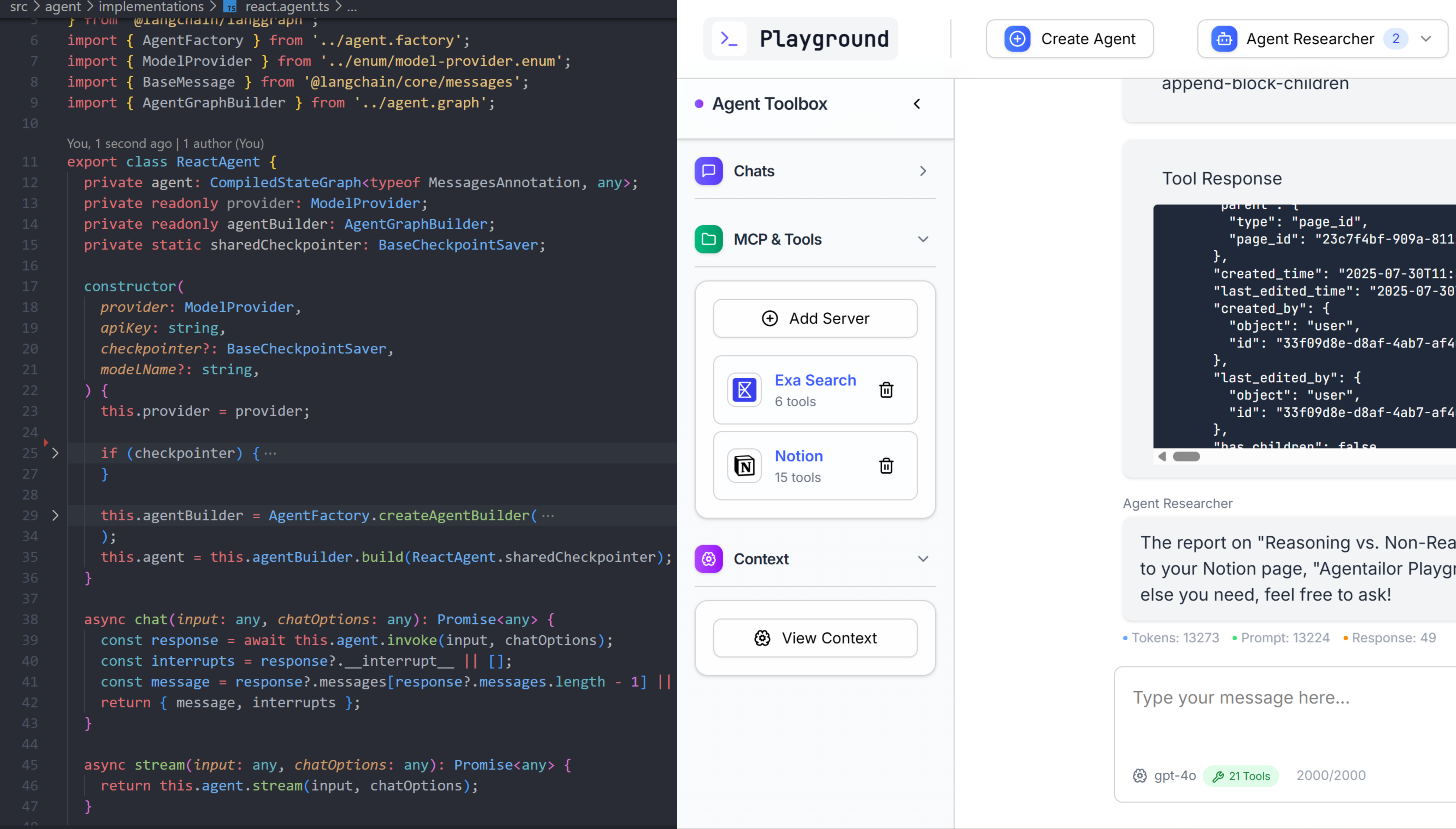
Task: Click the gpt-4o model icon
Action: tap(1139, 775)
